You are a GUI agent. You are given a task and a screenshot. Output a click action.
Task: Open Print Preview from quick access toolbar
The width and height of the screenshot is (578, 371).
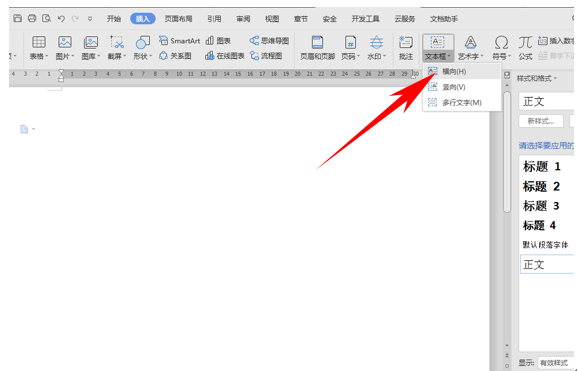click(46, 18)
